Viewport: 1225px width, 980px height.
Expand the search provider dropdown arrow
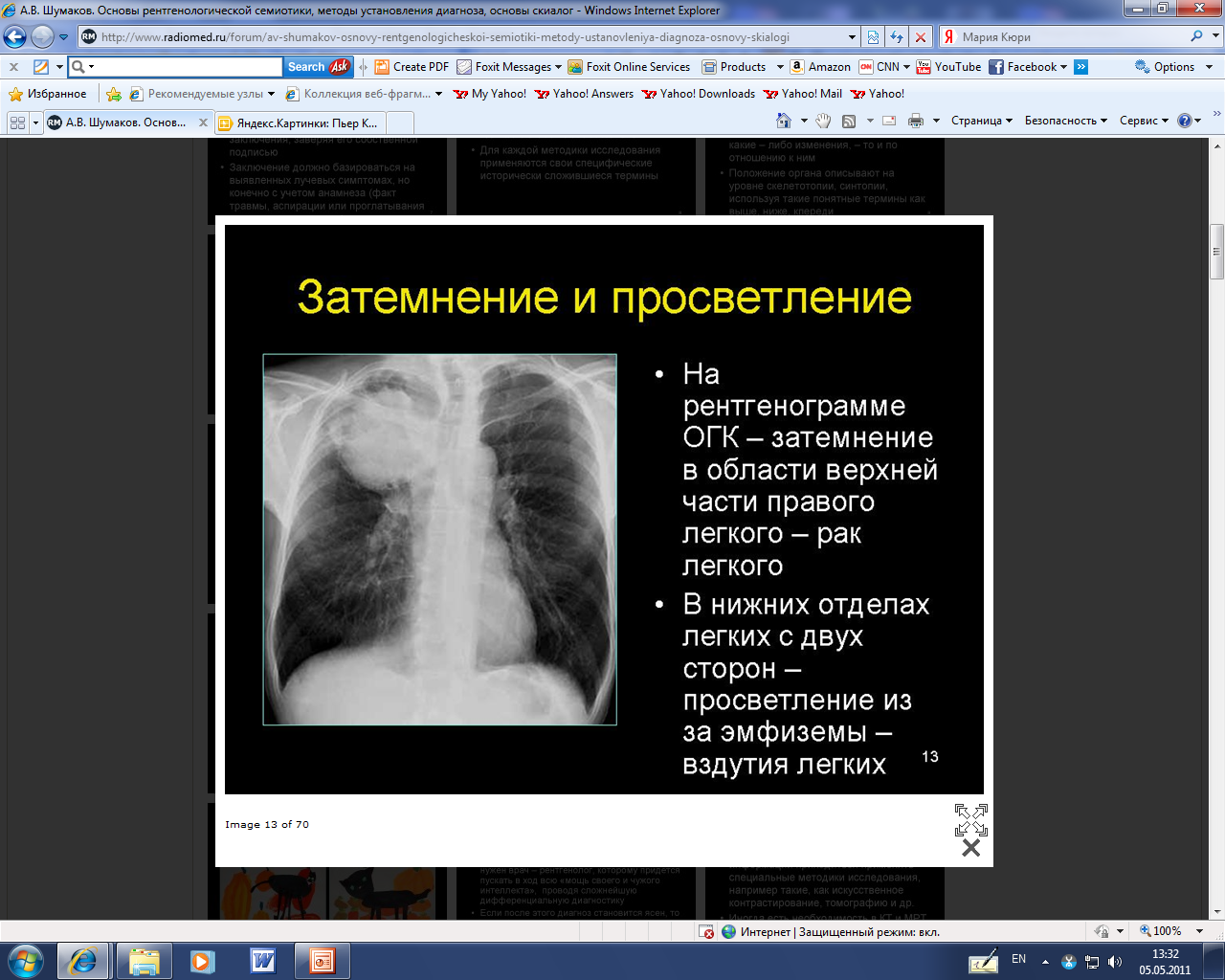click(1216, 36)
